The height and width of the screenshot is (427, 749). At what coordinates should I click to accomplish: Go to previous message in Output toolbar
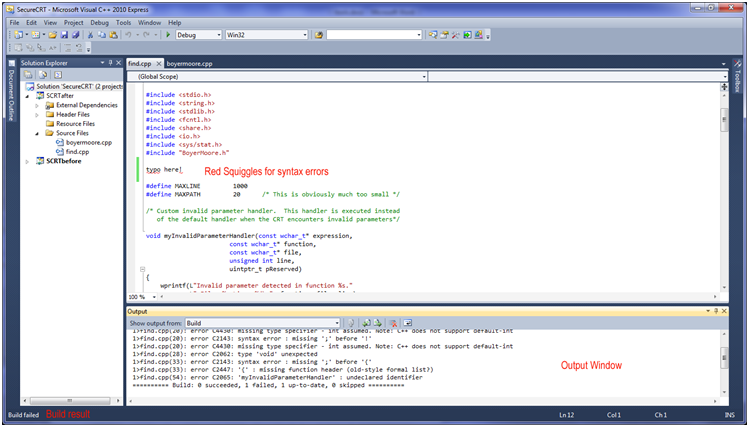(366, 323)
